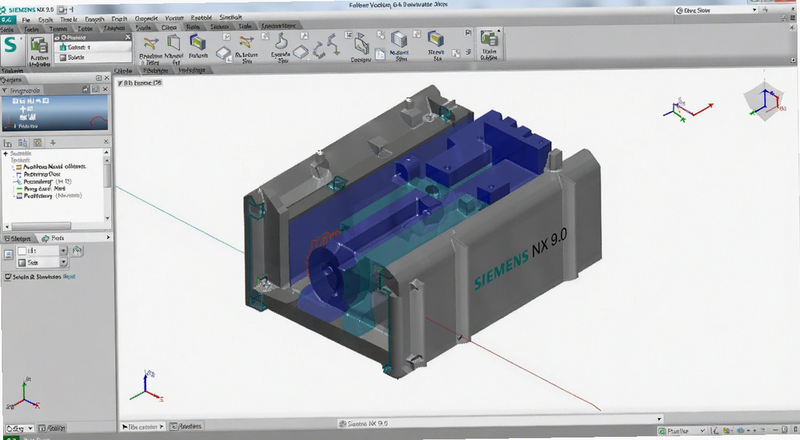Select the tree row with the green line icon

tap(41, 188)
